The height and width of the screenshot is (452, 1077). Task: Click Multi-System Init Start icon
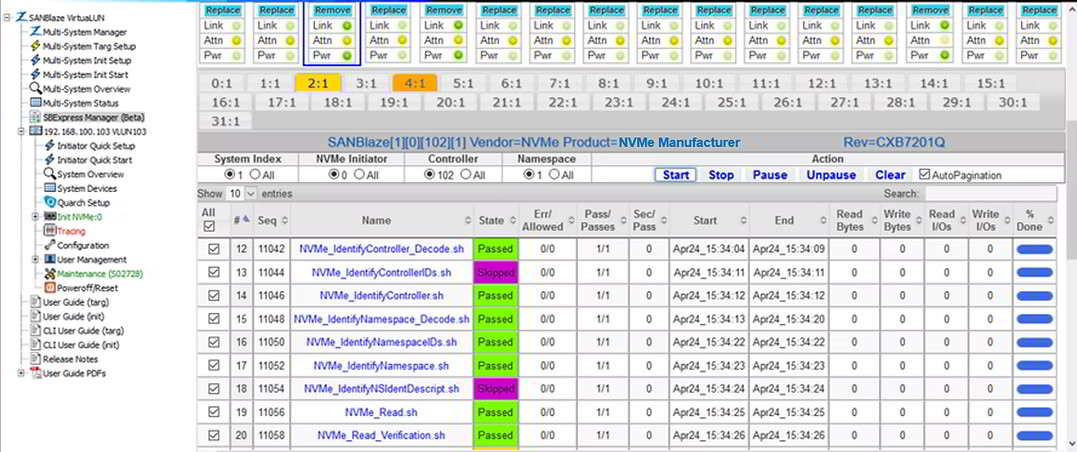36,75
